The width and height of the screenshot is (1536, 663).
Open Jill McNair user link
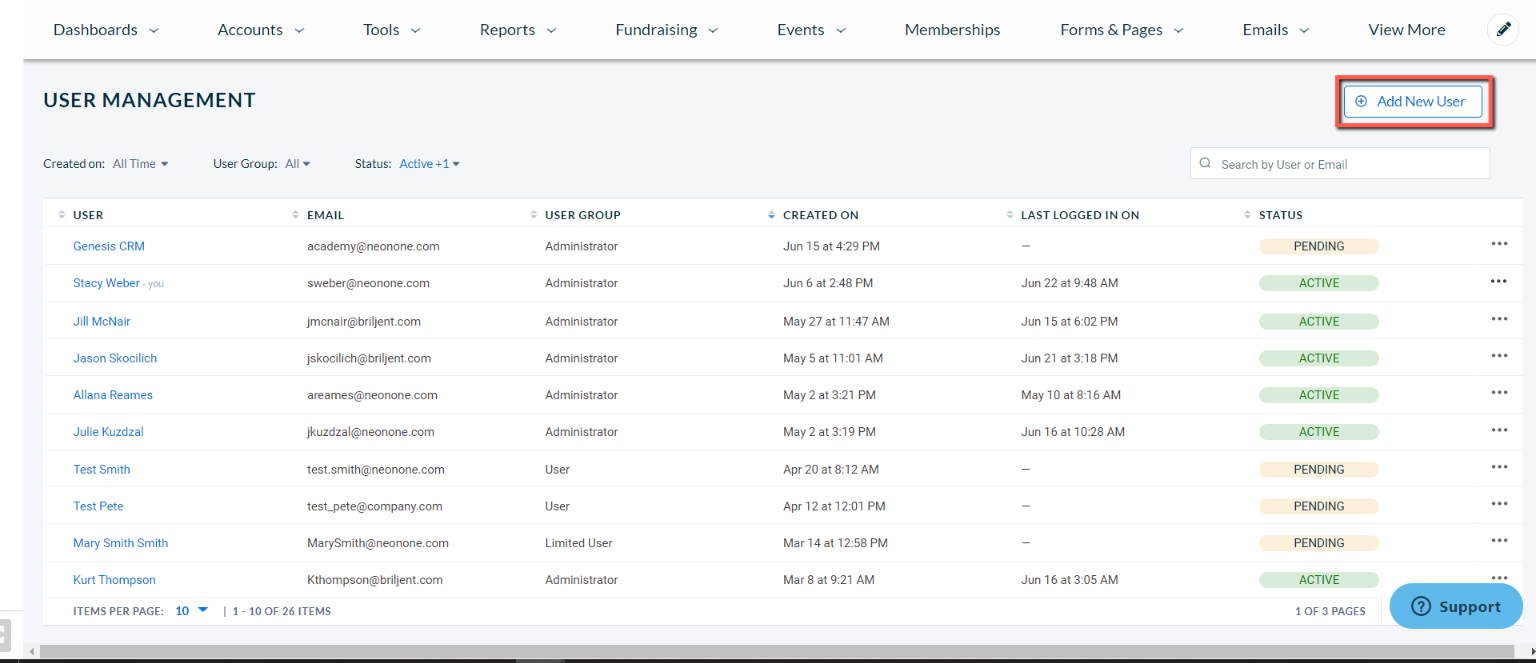coord(102,321)
